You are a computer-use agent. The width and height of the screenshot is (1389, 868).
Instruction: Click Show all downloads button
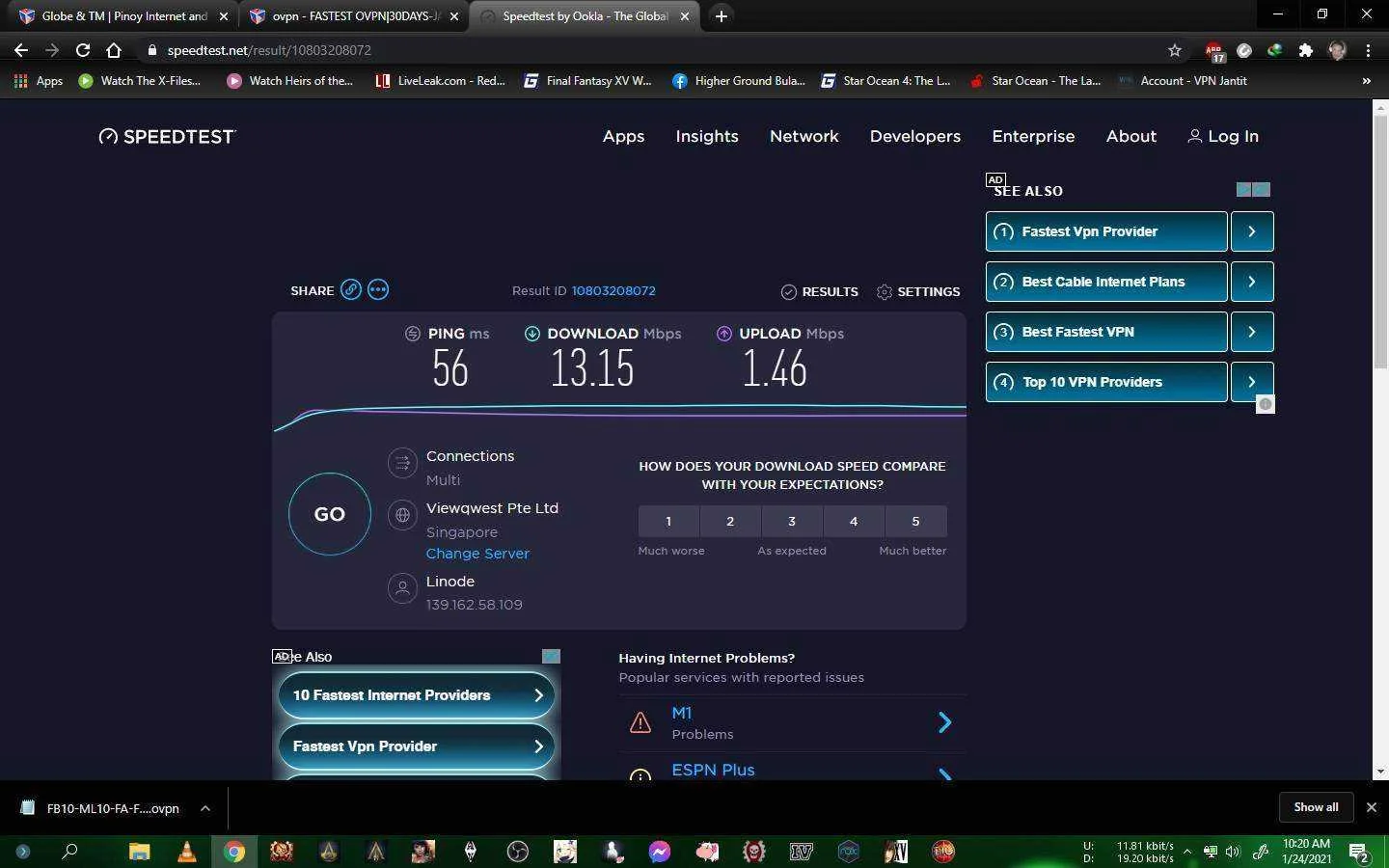point(1316,807)
